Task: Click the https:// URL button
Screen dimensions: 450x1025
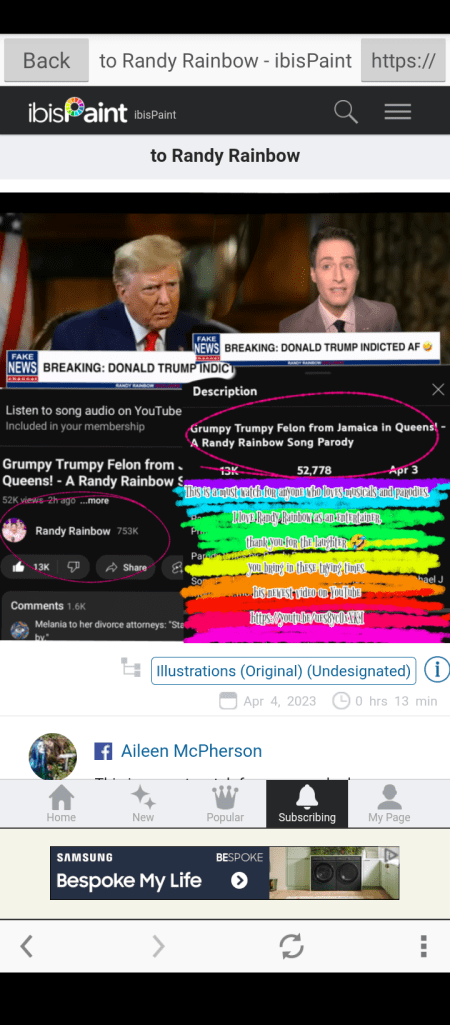Action: point(404,60)
